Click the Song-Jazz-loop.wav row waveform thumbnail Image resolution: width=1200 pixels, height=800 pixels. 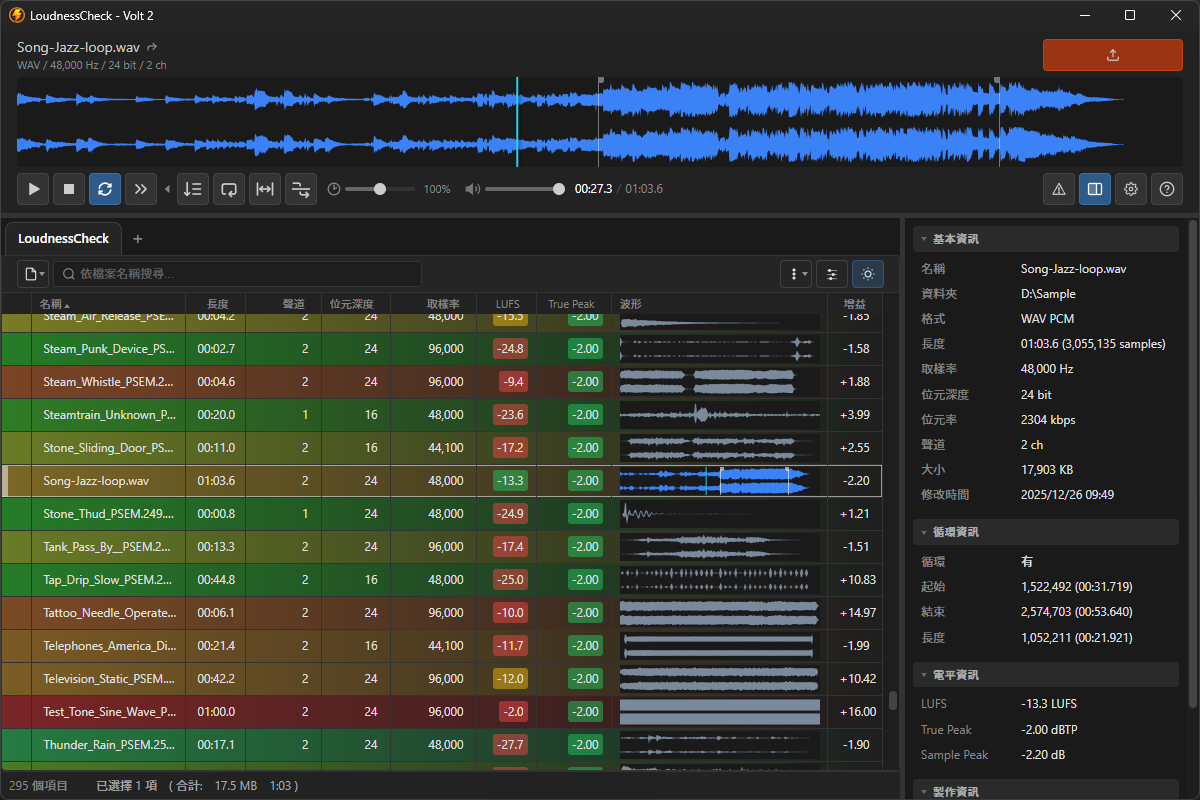pos(720,481)
